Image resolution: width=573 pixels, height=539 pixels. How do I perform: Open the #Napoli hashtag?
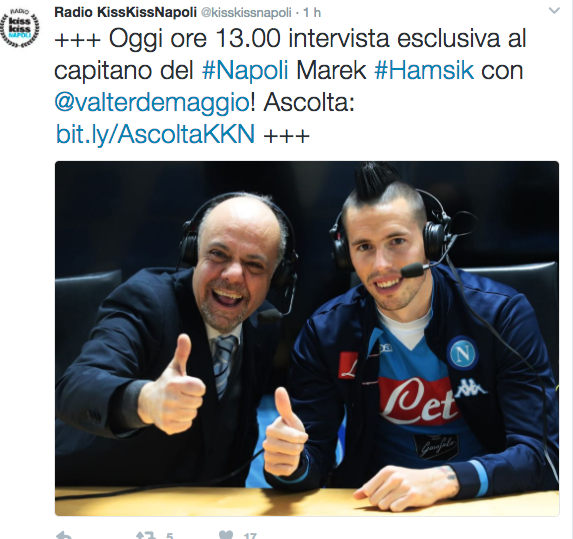pyautogui.click(x=245, y=70)
